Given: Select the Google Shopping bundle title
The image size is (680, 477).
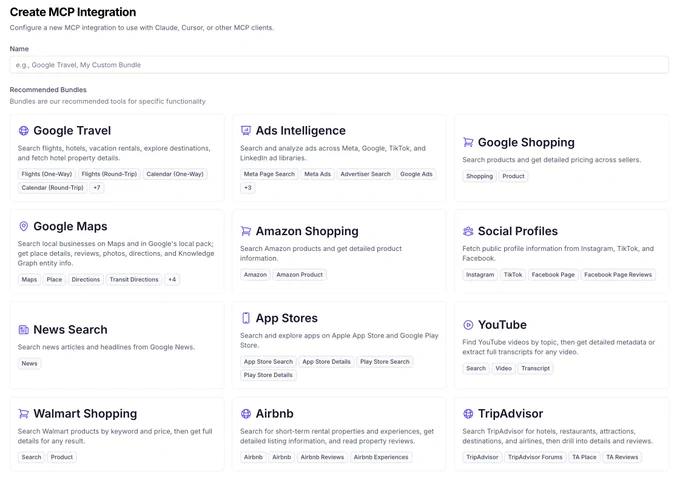Looking at the screenshot, I should pos(526,142).
